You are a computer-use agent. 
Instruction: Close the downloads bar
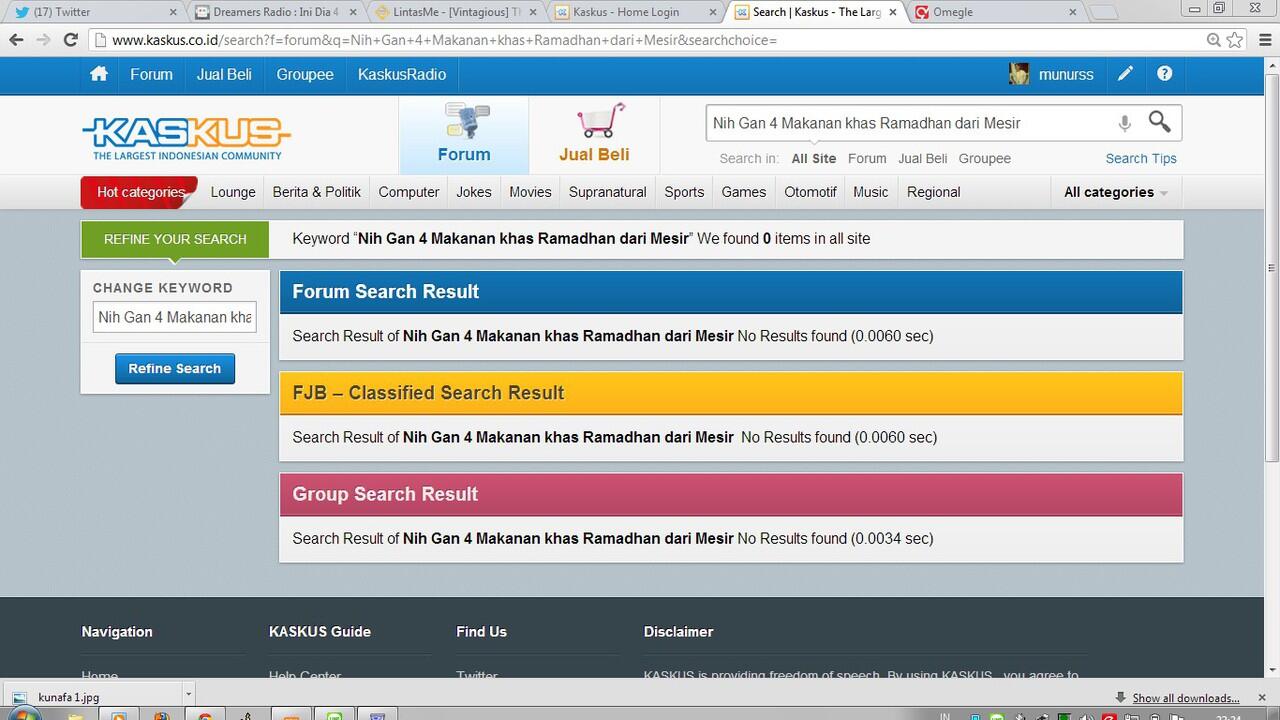click(1261, 697)
